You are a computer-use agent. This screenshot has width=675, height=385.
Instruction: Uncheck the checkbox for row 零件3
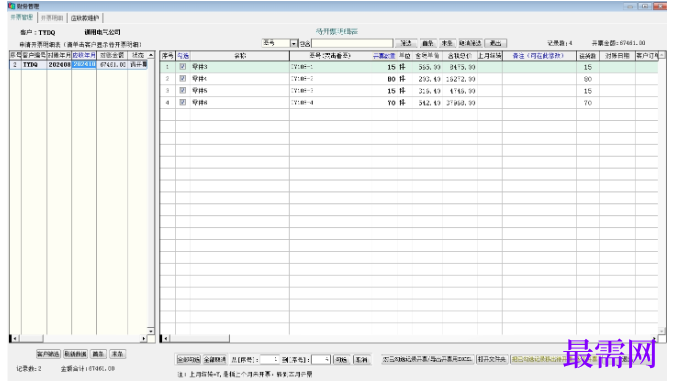tap(183, 67)
